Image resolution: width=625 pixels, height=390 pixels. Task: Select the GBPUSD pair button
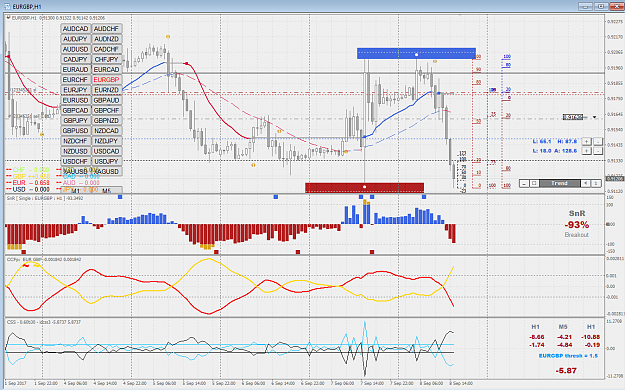click(x=76, y=131)
